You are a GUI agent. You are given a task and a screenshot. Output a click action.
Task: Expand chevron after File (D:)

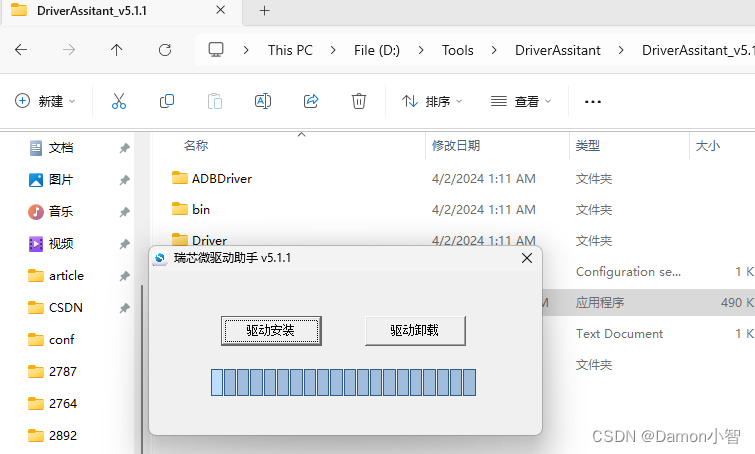(421, 50)
